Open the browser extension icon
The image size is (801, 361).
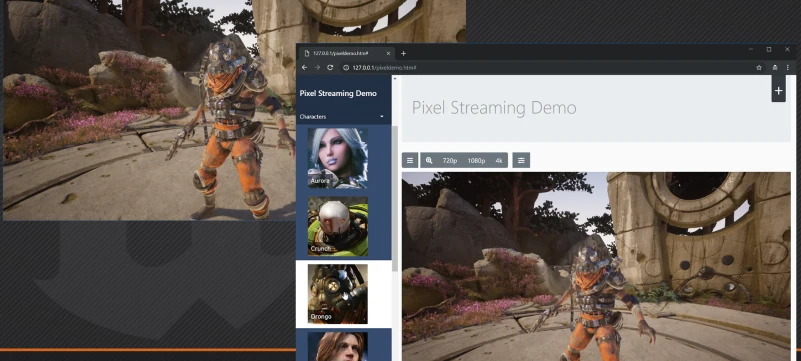click(x=775, y=67)
